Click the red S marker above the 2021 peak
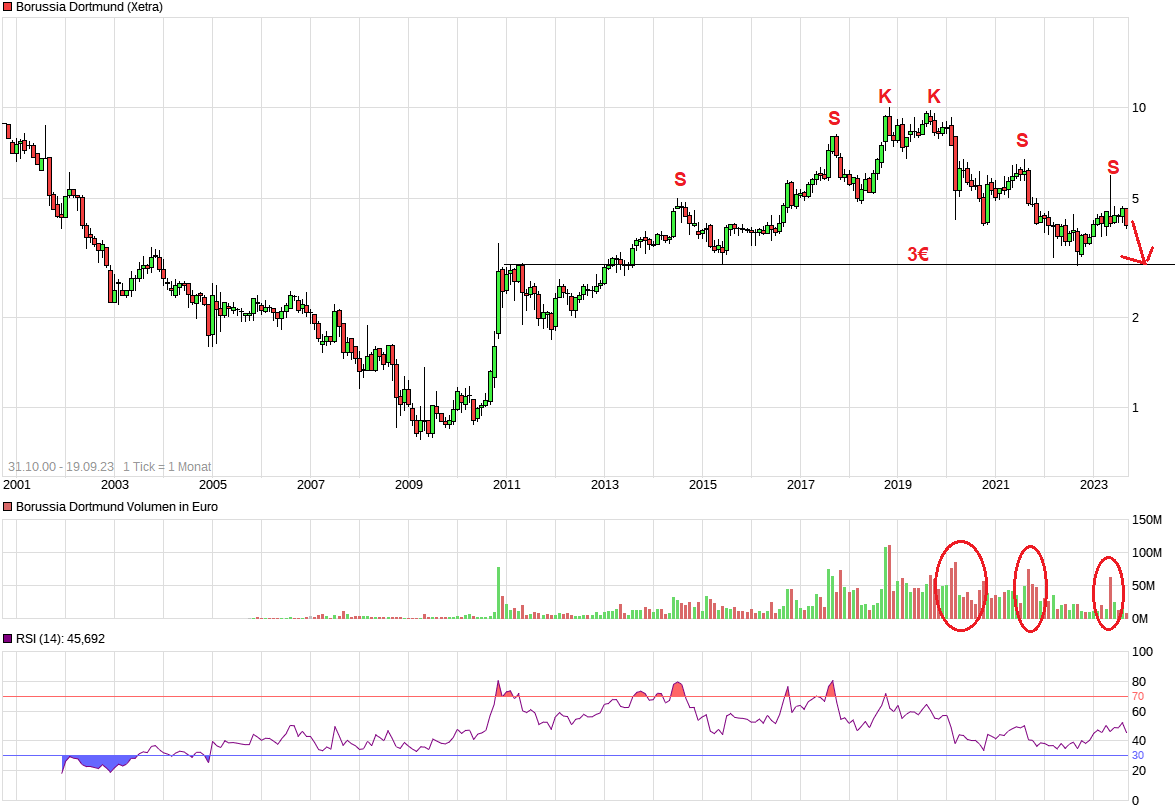 coord(1022,141)
